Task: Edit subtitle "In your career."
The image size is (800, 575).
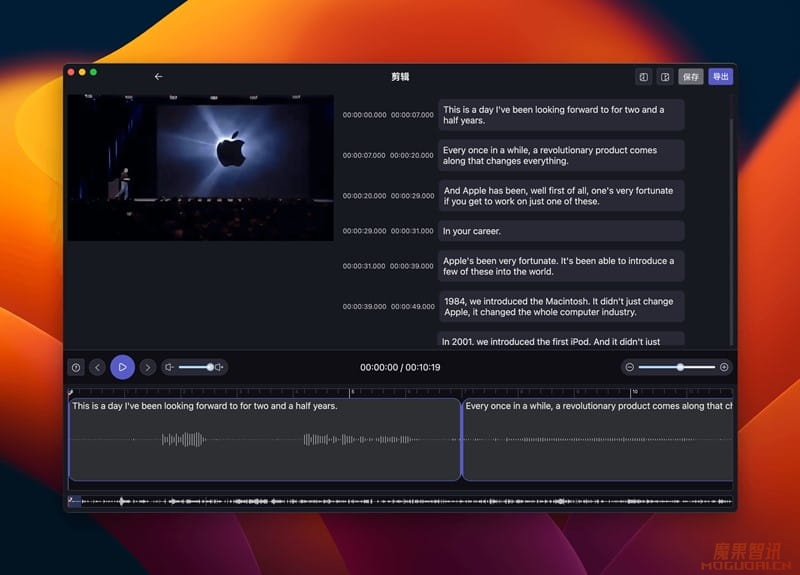Action: click(561, 231)
